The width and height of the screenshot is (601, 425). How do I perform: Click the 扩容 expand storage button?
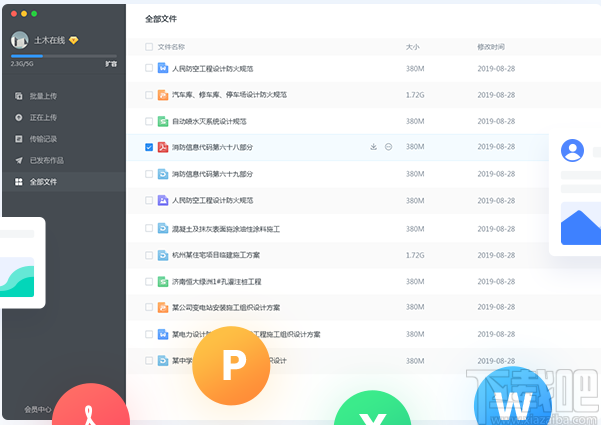(x=111, y=64)
